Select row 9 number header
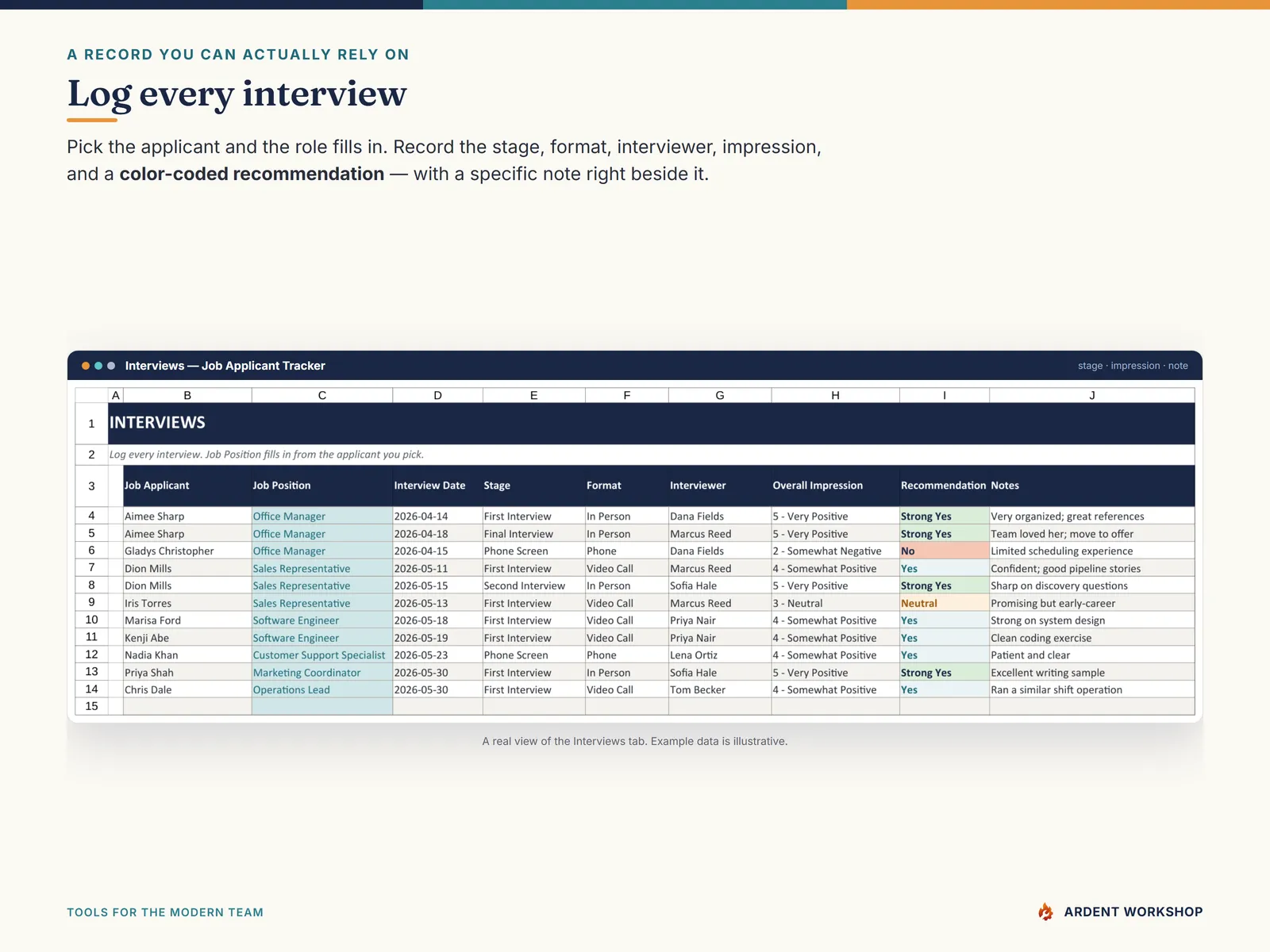This screenshot has height=952, width=1270. pyautogui.click(x=91, y=603)
